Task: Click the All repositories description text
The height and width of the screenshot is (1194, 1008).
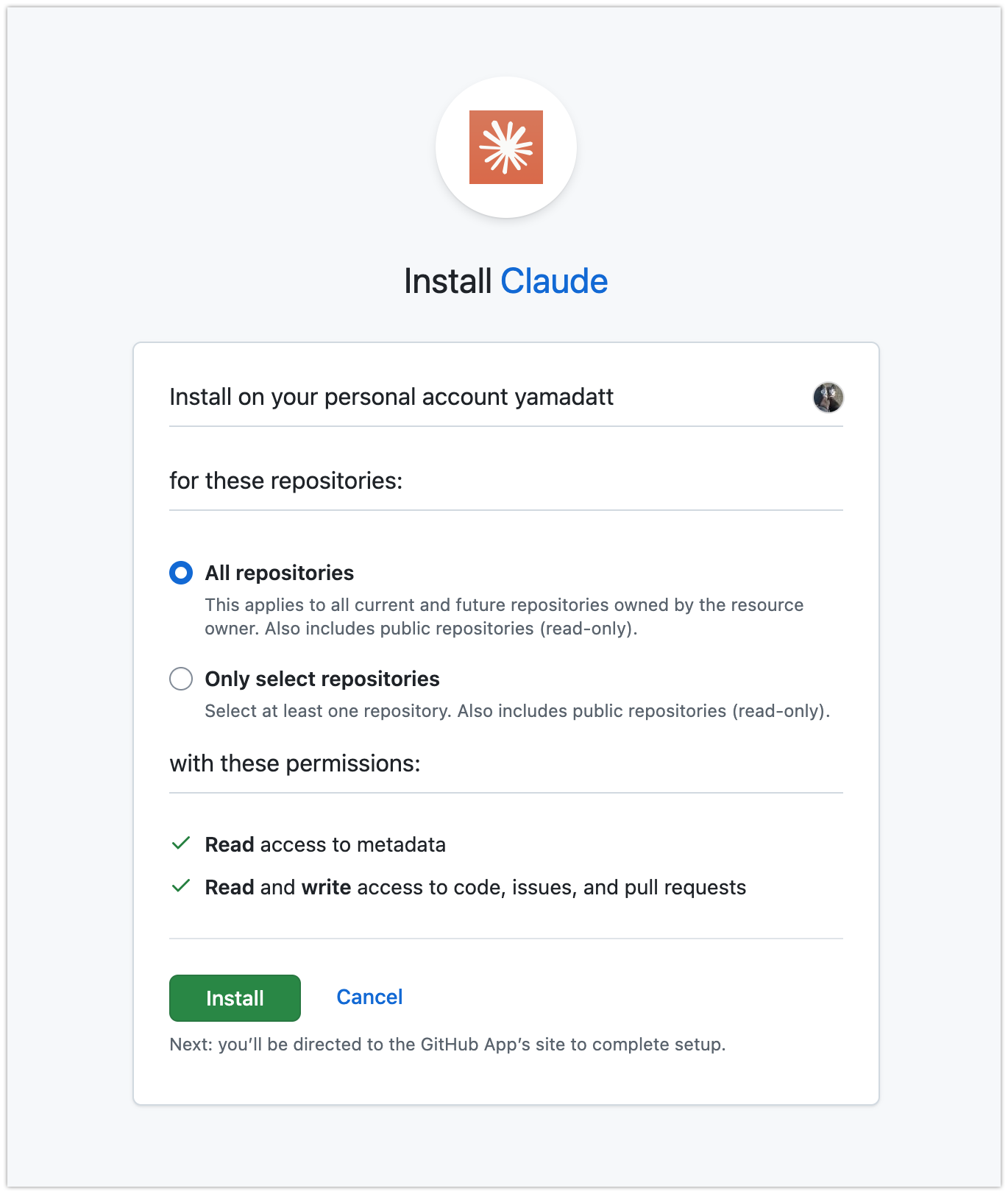Action: 504,616
